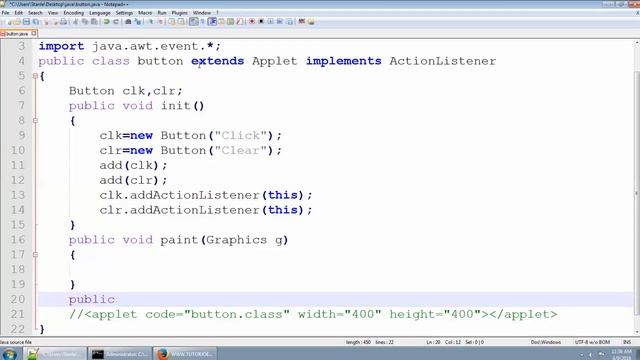Image resolution: width=640 pixels, height=360 pixels.
Task: Open the Encoding menu
Action: click(73, 13)
